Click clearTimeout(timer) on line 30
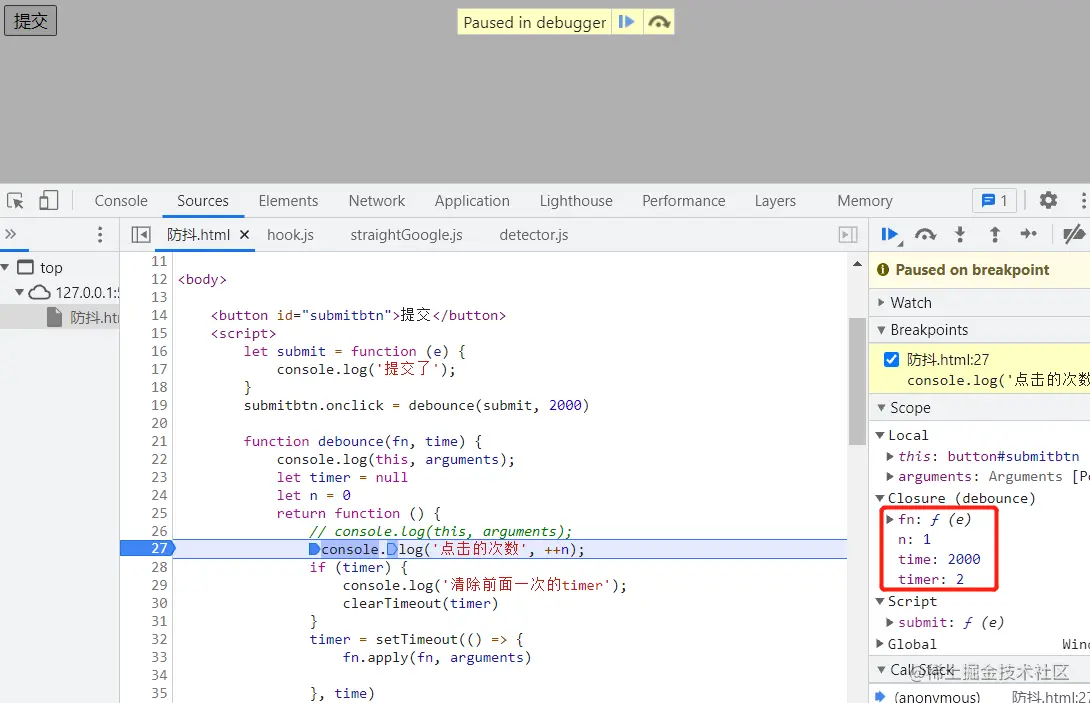Screen dimensions: 1090x703 point(421,604)
